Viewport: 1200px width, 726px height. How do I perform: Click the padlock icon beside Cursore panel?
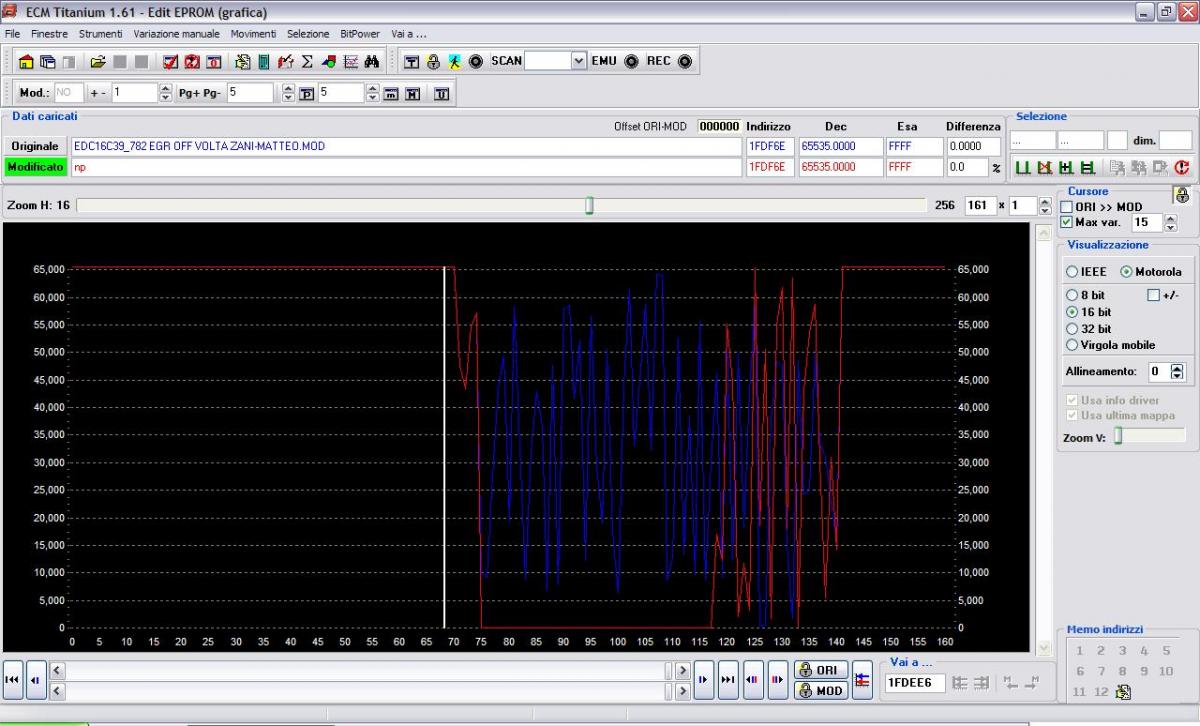[x=1182, y=196]
